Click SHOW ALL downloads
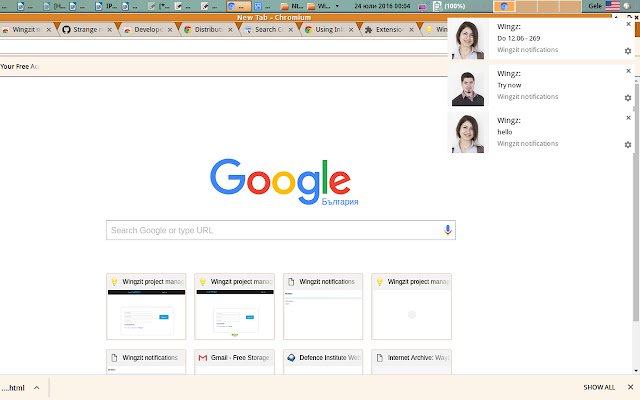This screenshot has width=640, height=400. pyautogui.click(x=599, y=387)
